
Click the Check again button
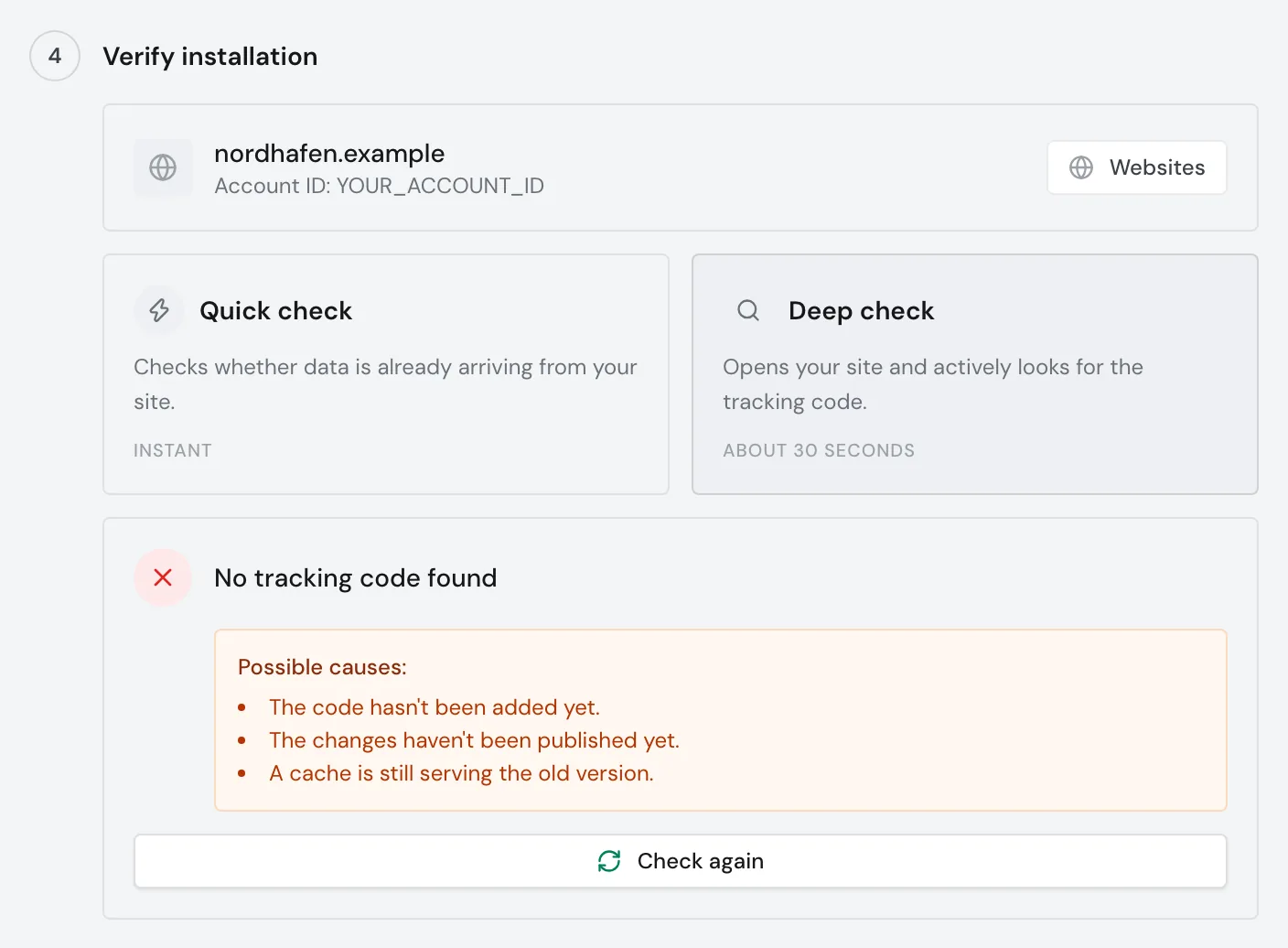(680, 861)
